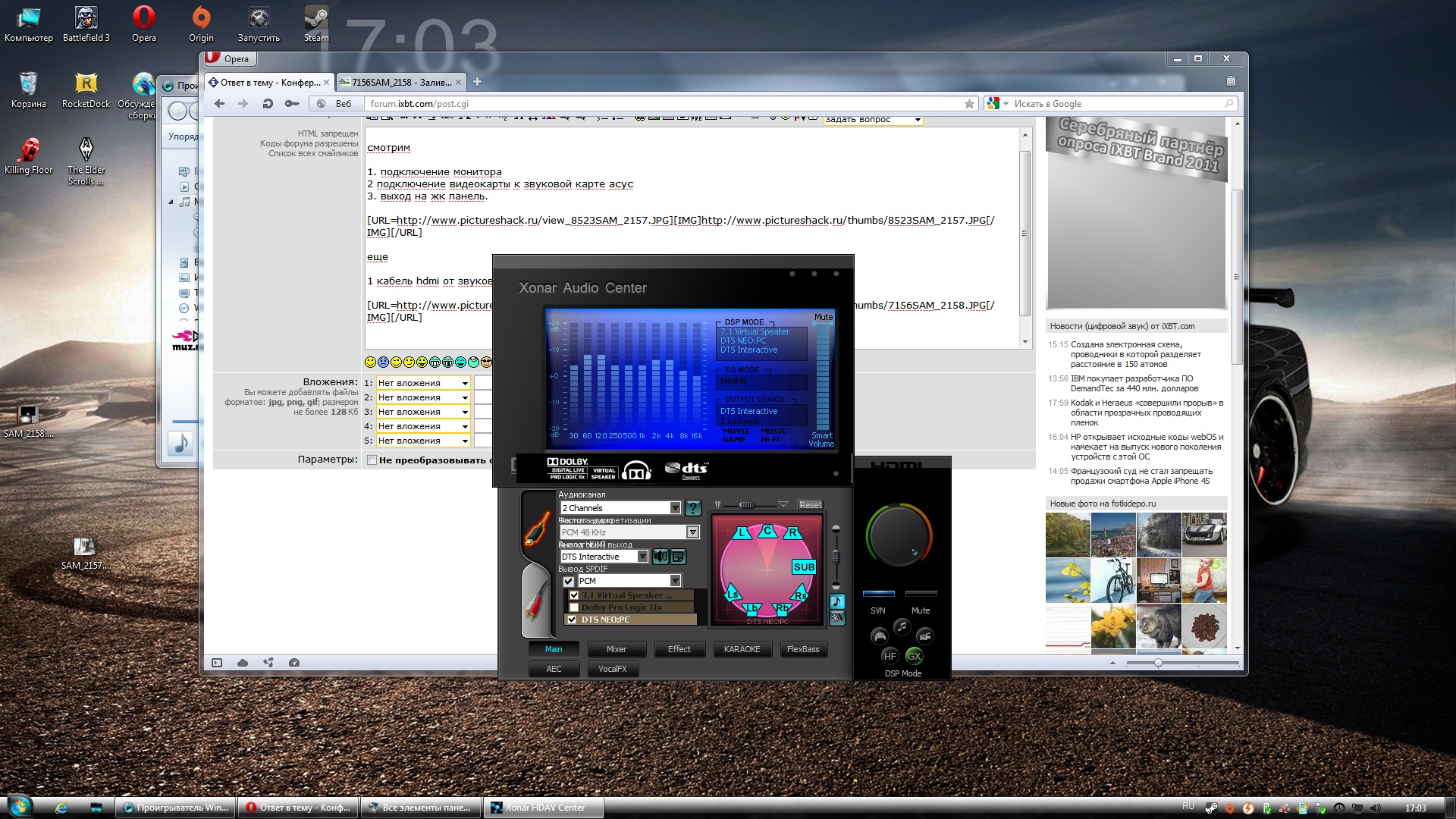Click the left rear Lb speaker
The image size is (1456, 819).
point(752,608)
